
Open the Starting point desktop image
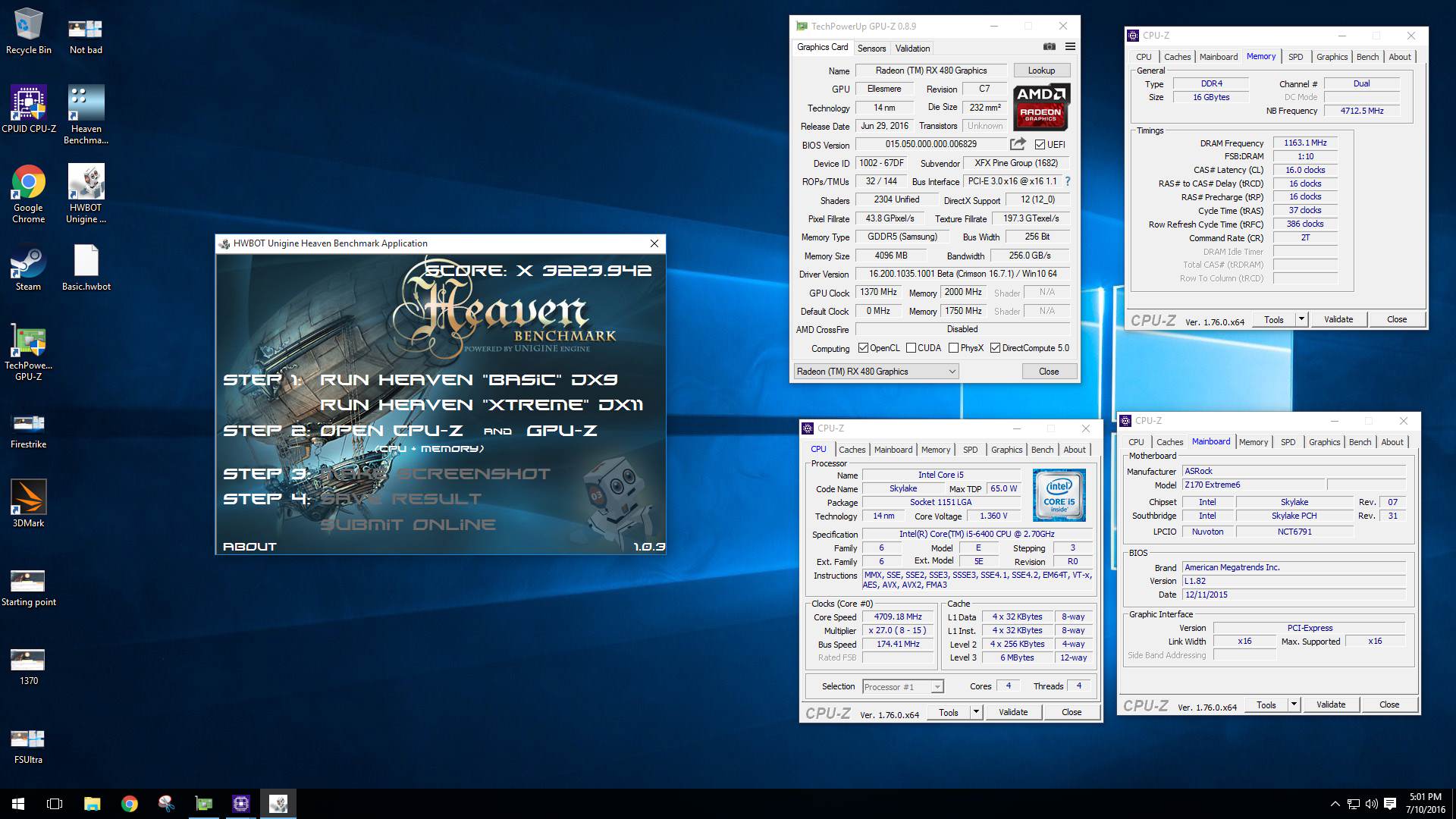point(29,588)
